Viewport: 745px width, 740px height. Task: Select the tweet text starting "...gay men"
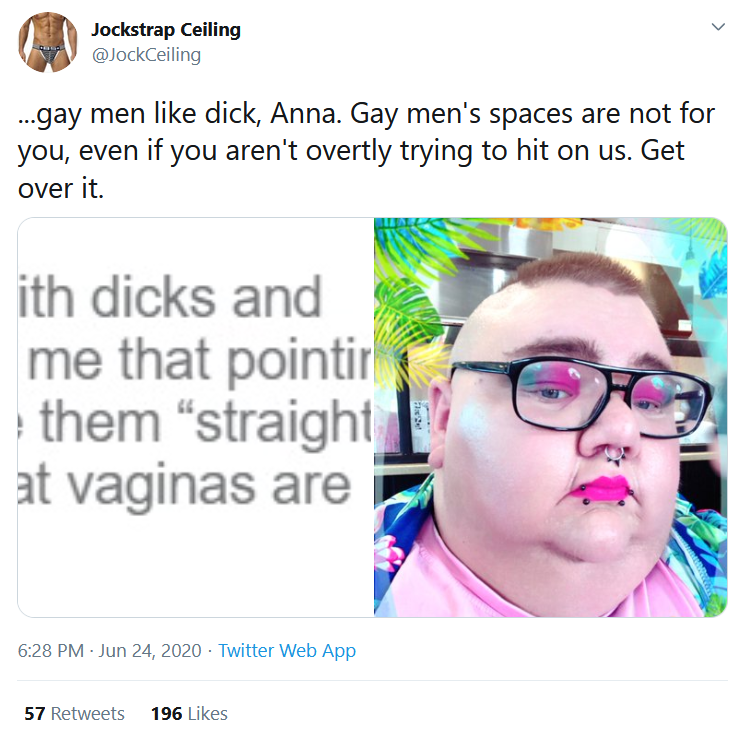coord(366,151)
